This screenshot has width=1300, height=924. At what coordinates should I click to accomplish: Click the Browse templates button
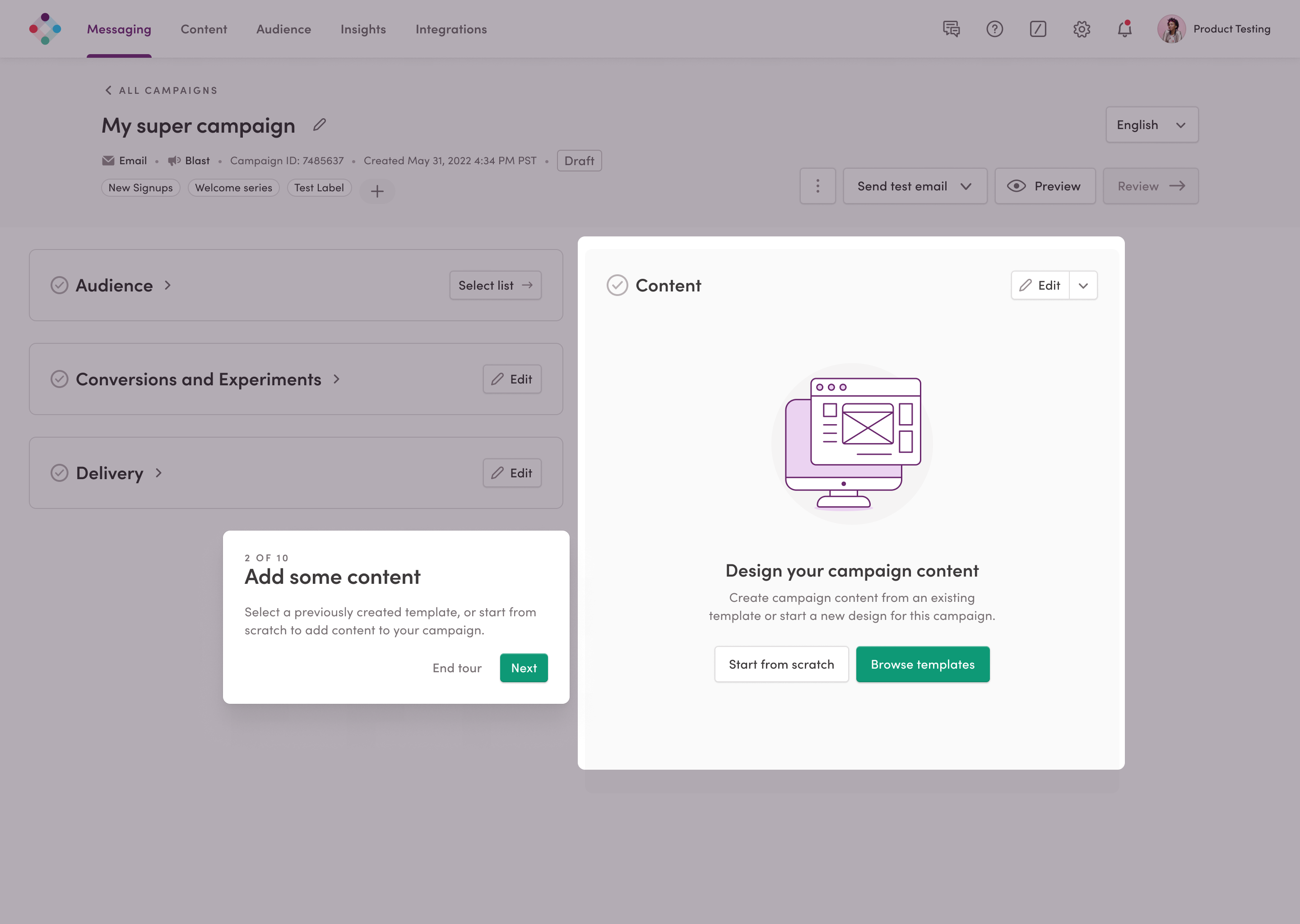(922, 664)
